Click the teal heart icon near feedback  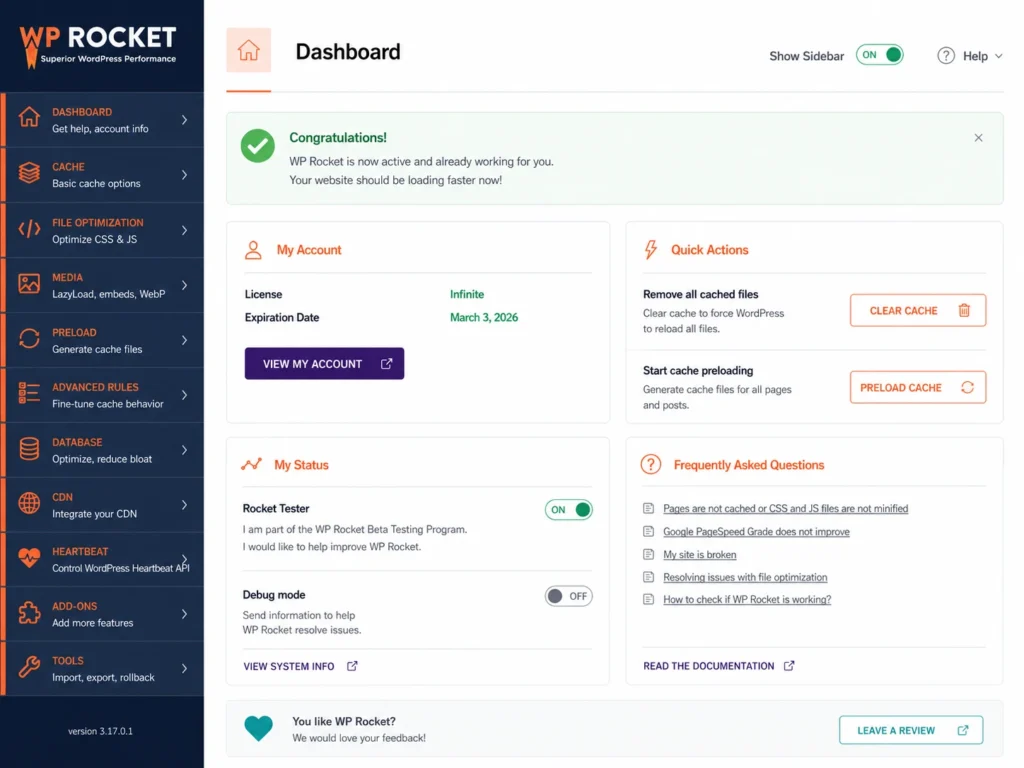[258, 728]
